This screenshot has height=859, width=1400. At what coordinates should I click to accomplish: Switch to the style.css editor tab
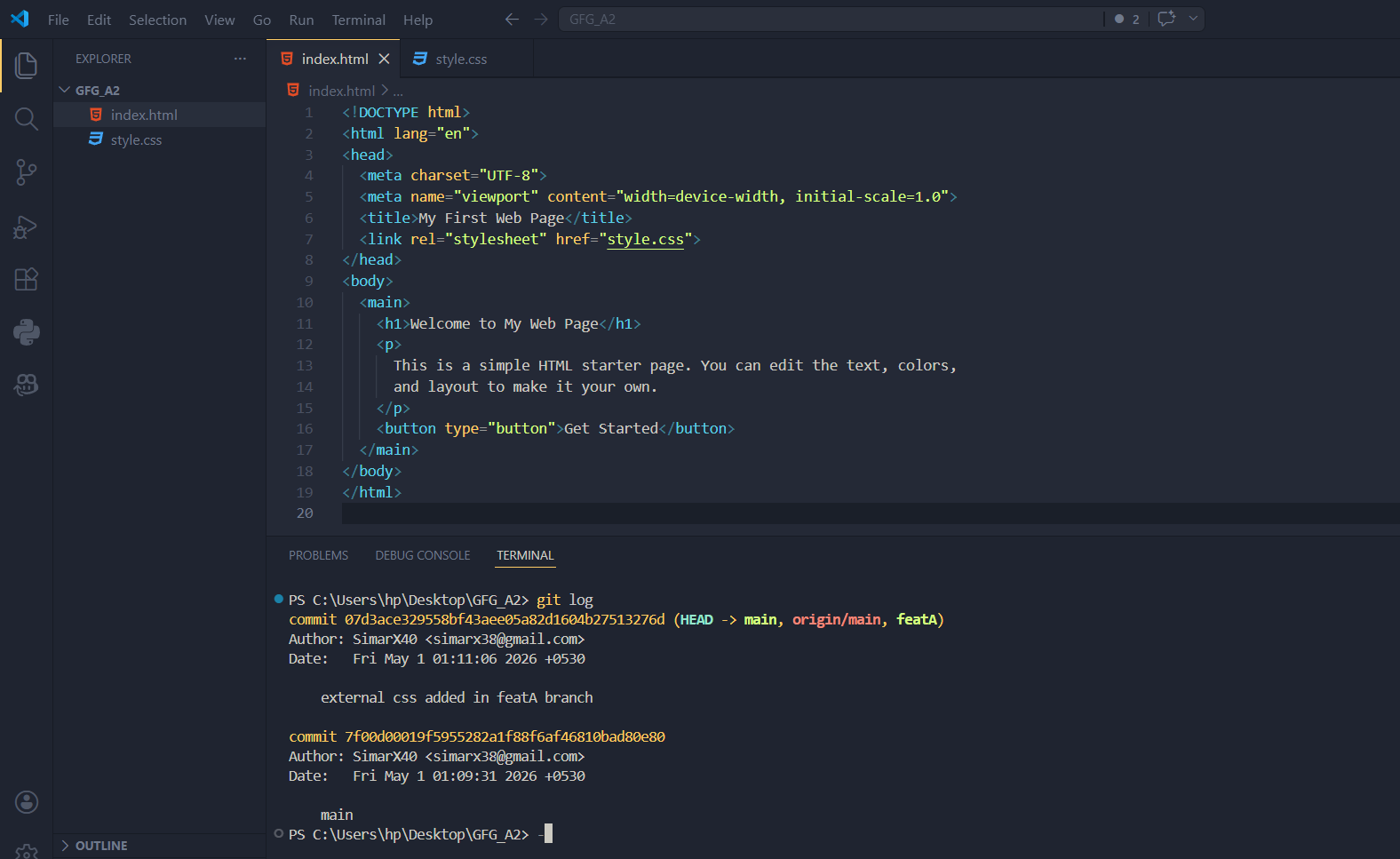point(467,59)
